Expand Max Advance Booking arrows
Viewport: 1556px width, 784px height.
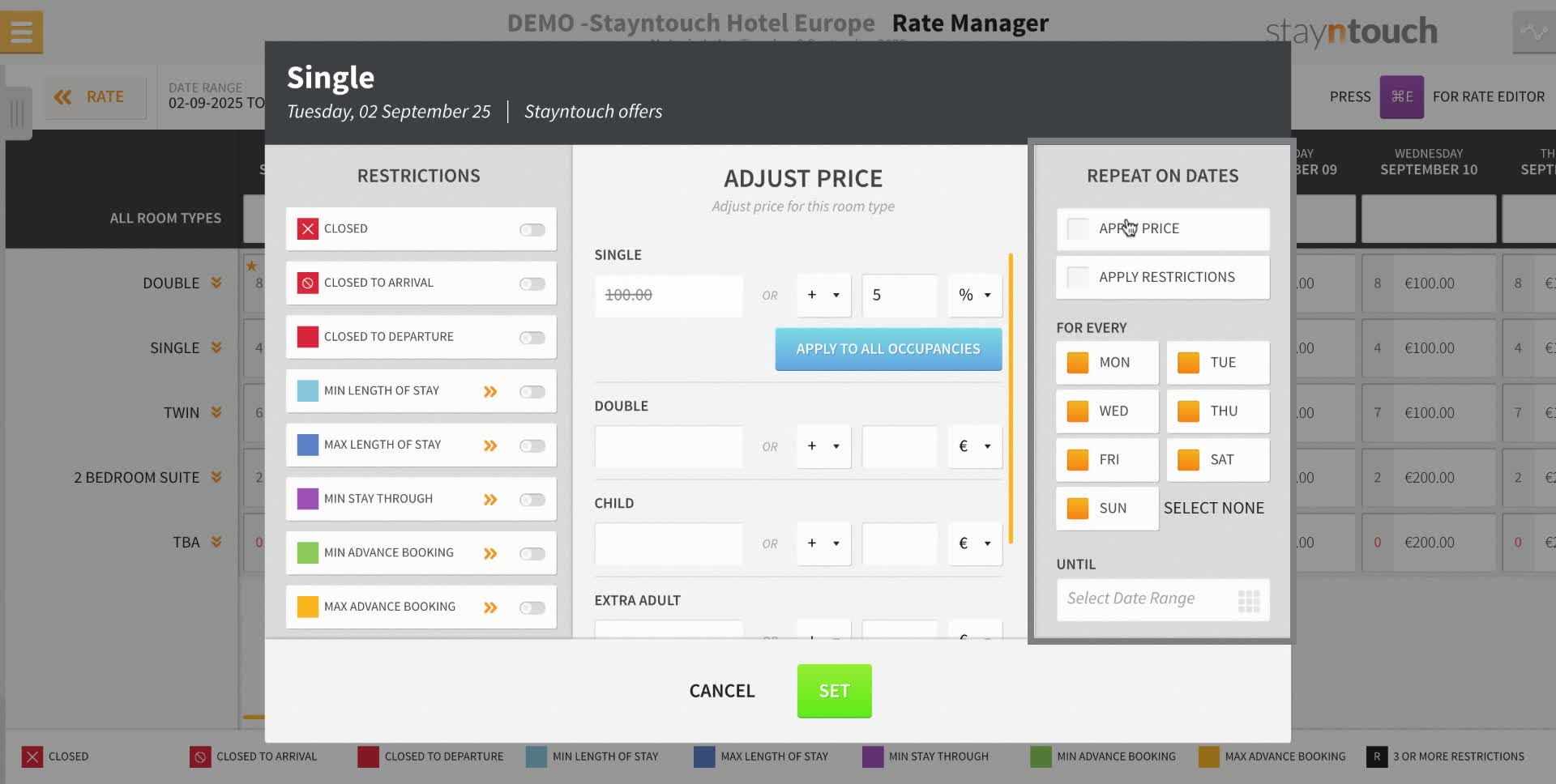tap(490, 607)
